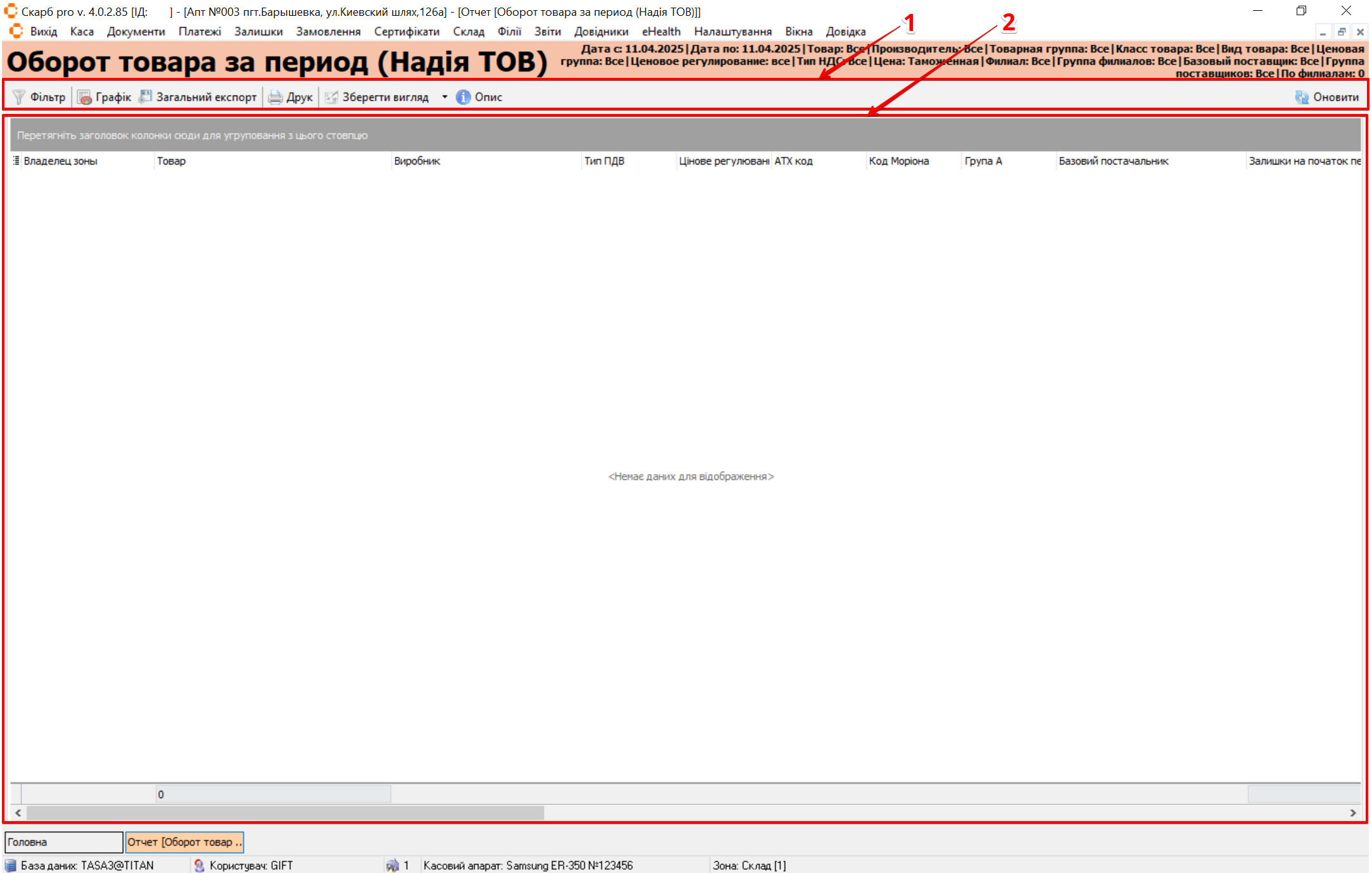Click the horizontal scrollbar thumb

click(285, 813)
